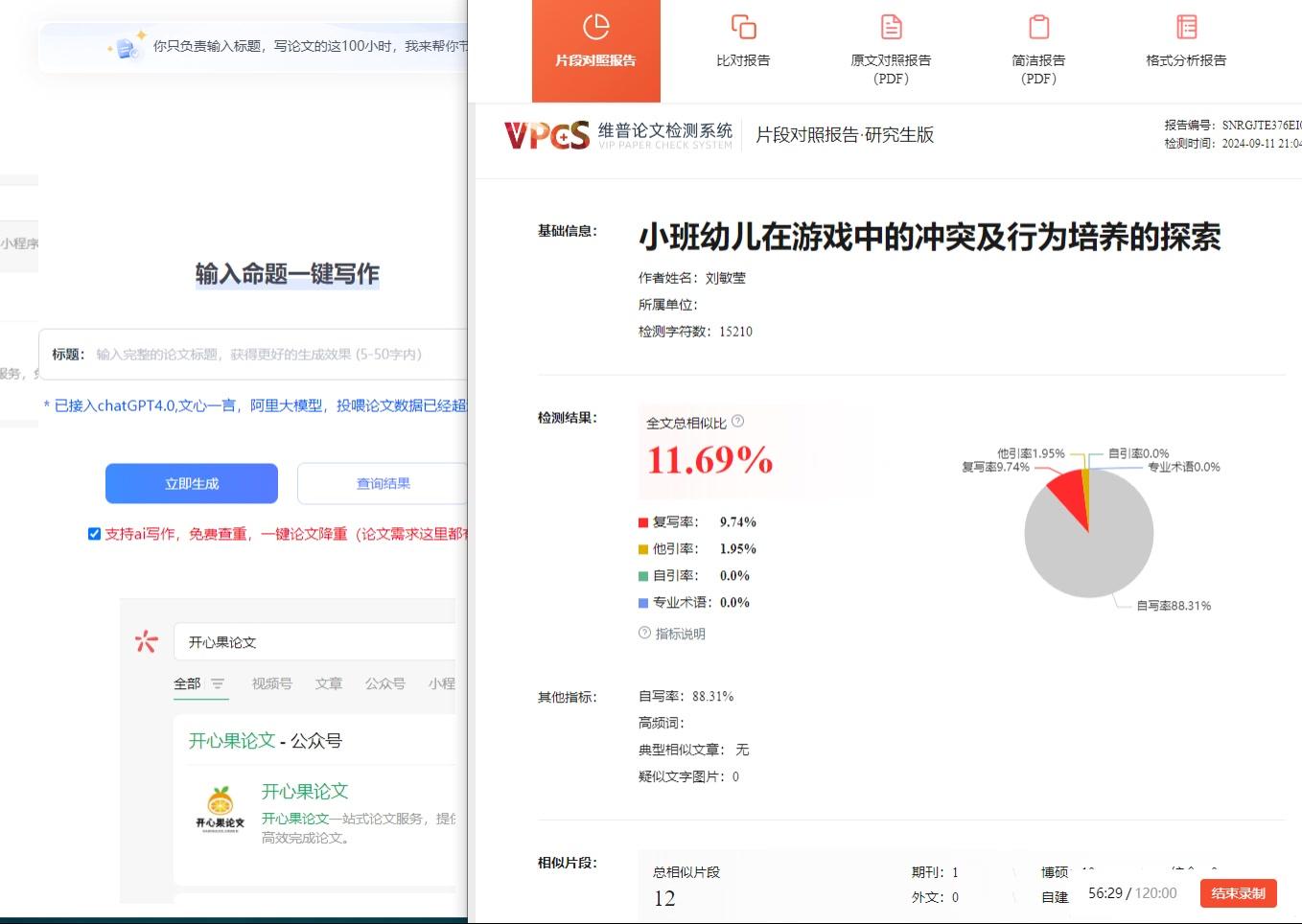
Task: Click the yellow 他引率 legend square
Action: [643, 549]
